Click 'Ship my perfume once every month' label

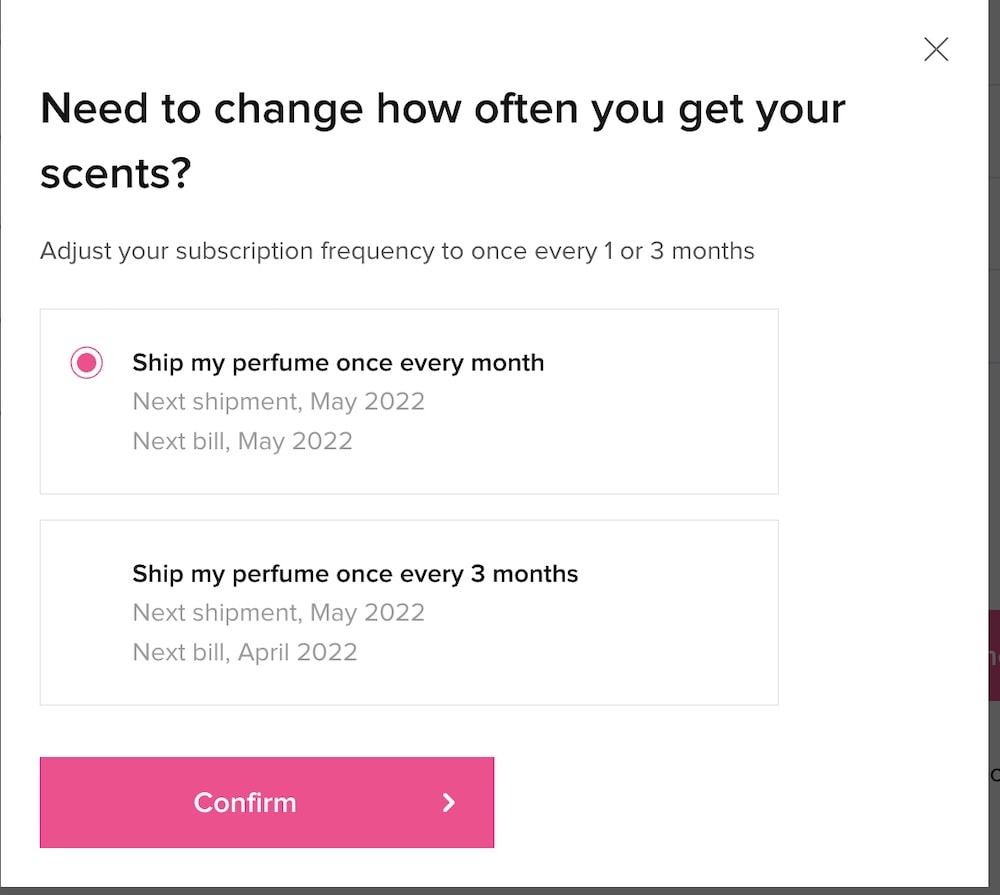338,362
